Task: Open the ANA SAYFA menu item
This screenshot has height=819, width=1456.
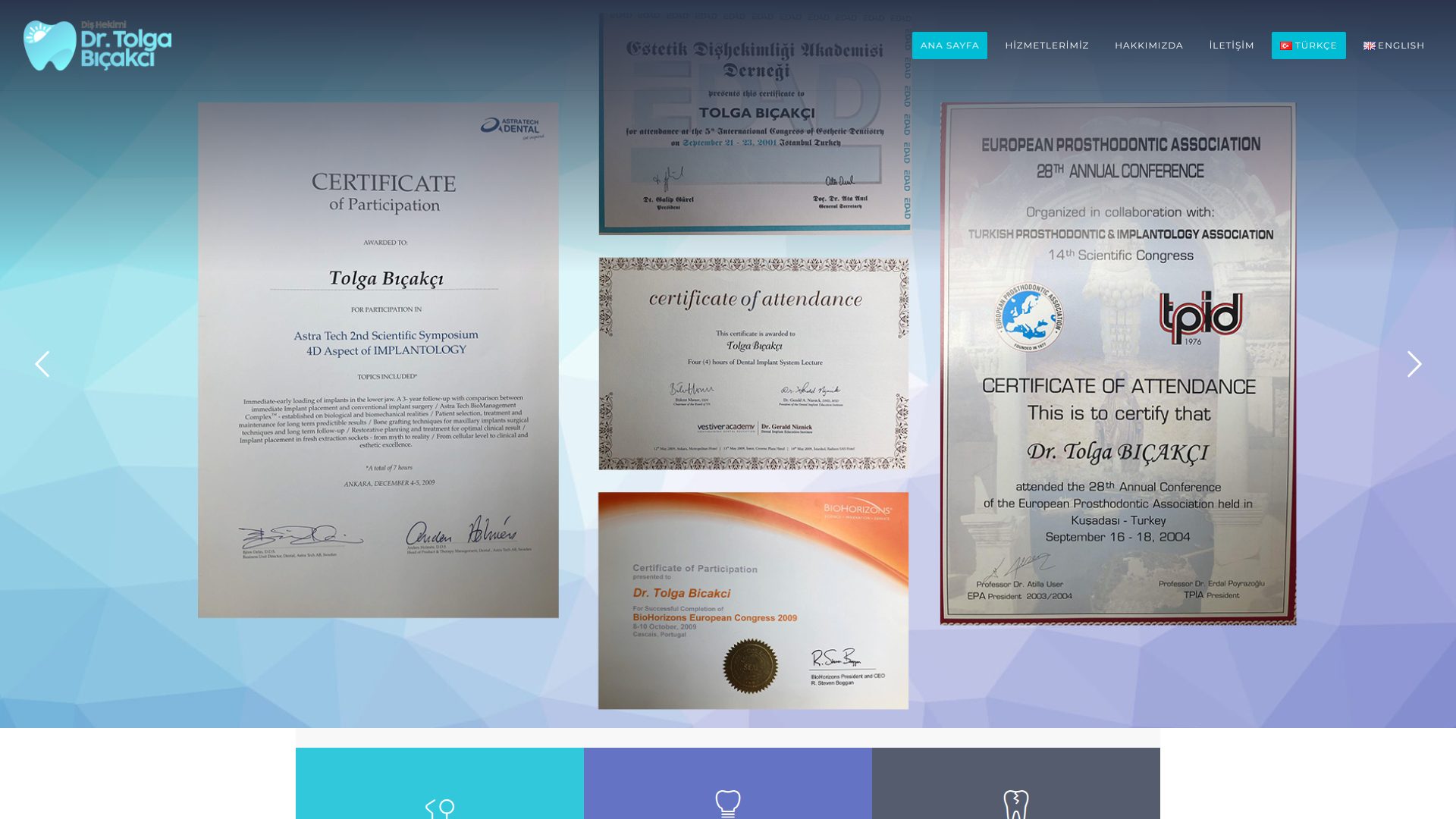Action: click(949, 45)
